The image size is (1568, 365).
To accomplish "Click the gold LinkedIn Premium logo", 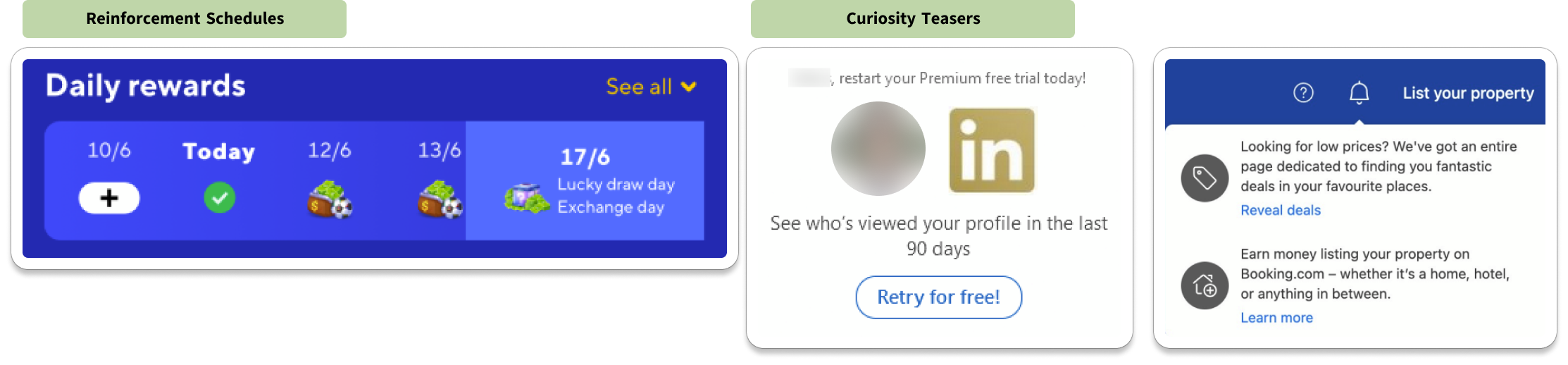I will [992, 150].
